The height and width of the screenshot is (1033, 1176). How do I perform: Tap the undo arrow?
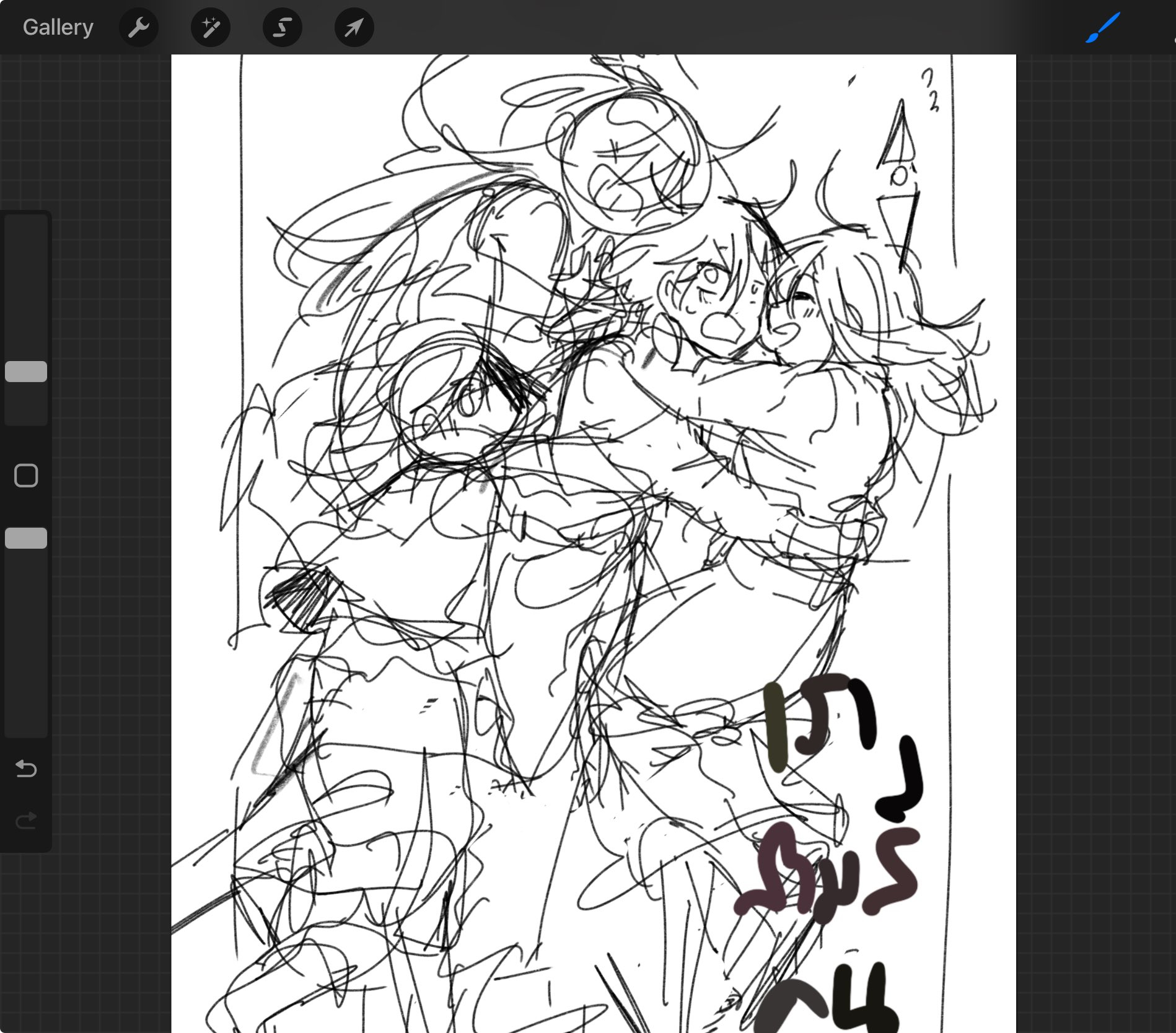click(x=26, y=769)
